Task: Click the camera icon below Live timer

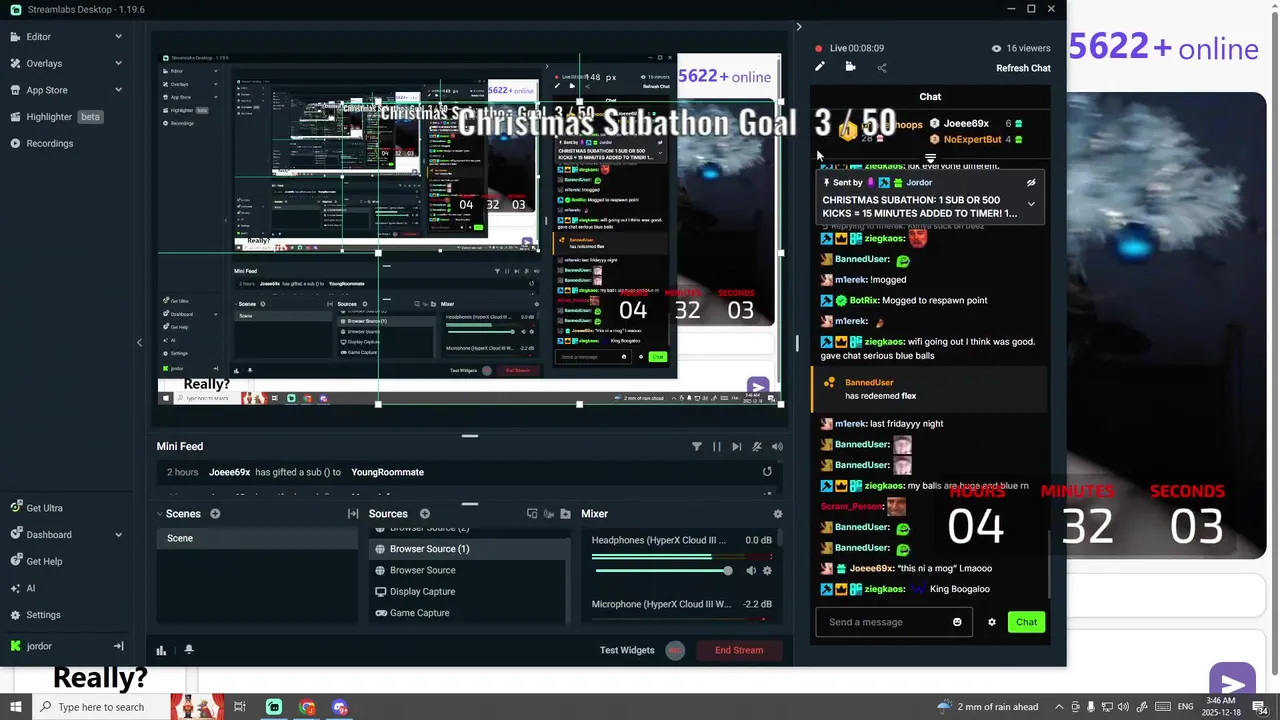Action: coord(850,67)
